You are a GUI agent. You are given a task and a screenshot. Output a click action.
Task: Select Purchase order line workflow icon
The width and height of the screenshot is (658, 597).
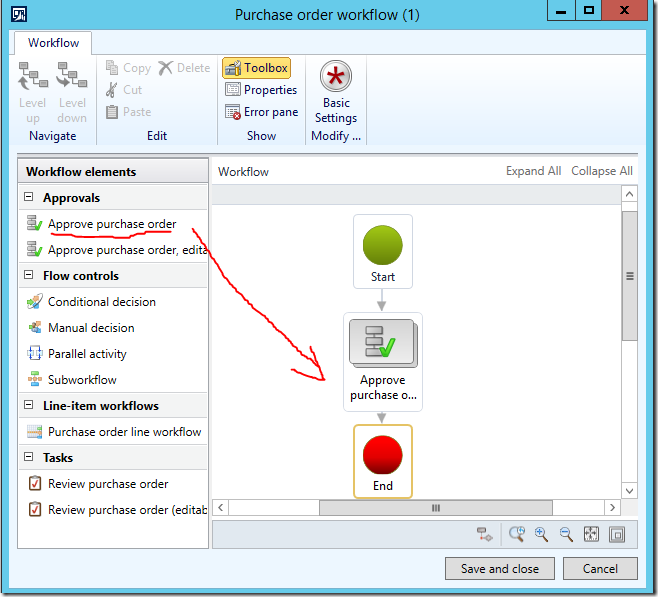point(34,431)
